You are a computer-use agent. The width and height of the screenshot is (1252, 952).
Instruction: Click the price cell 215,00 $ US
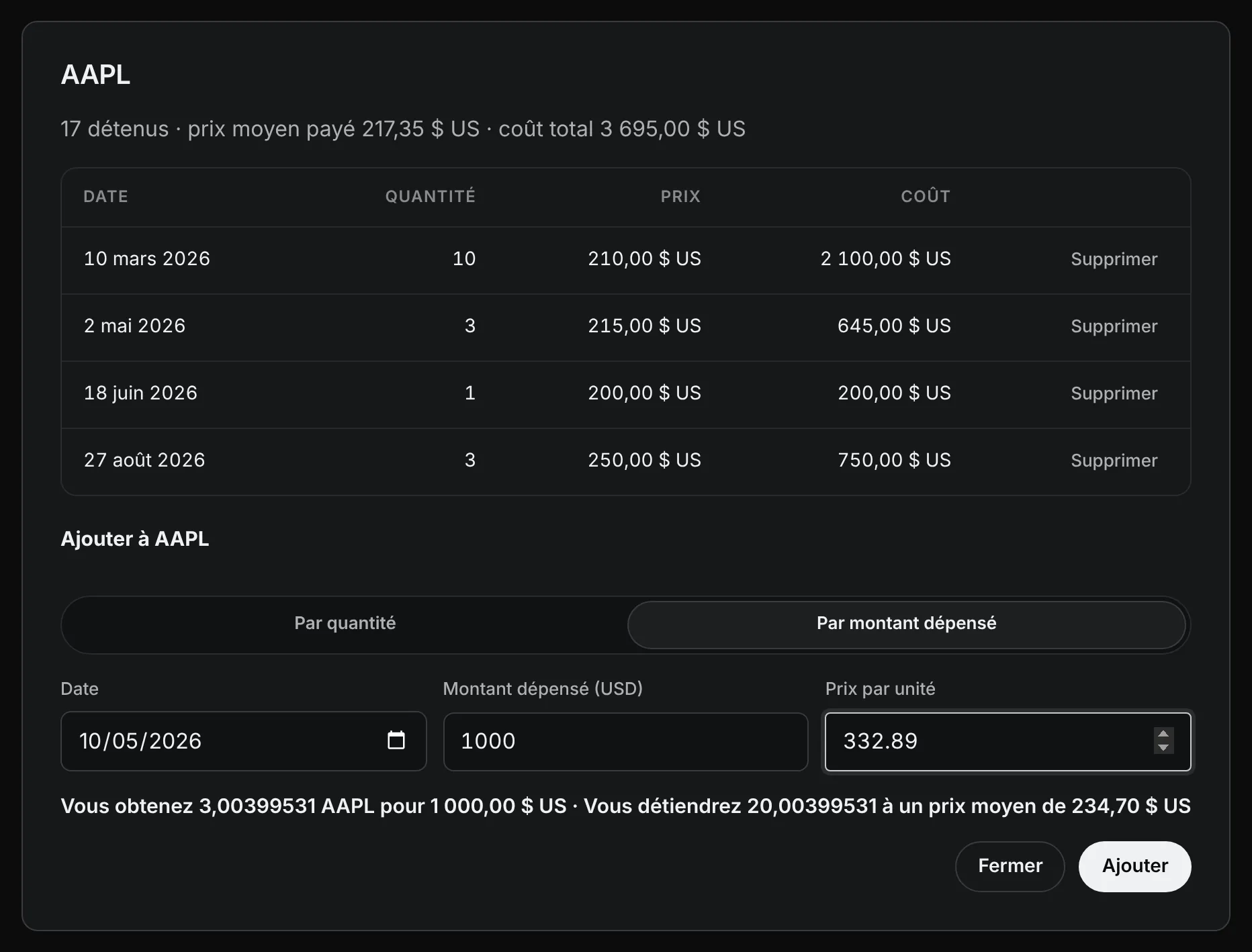644,326
